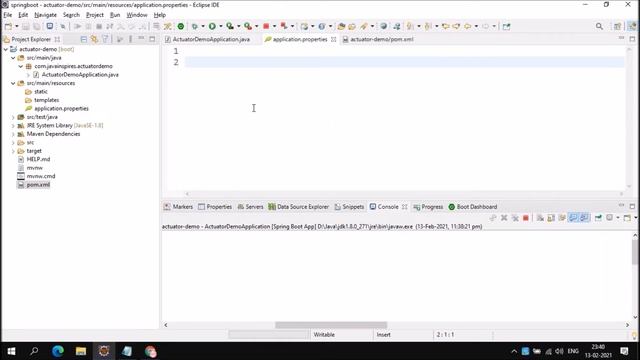
Task: Select the templates folder
Action: (x=47, y=100)
